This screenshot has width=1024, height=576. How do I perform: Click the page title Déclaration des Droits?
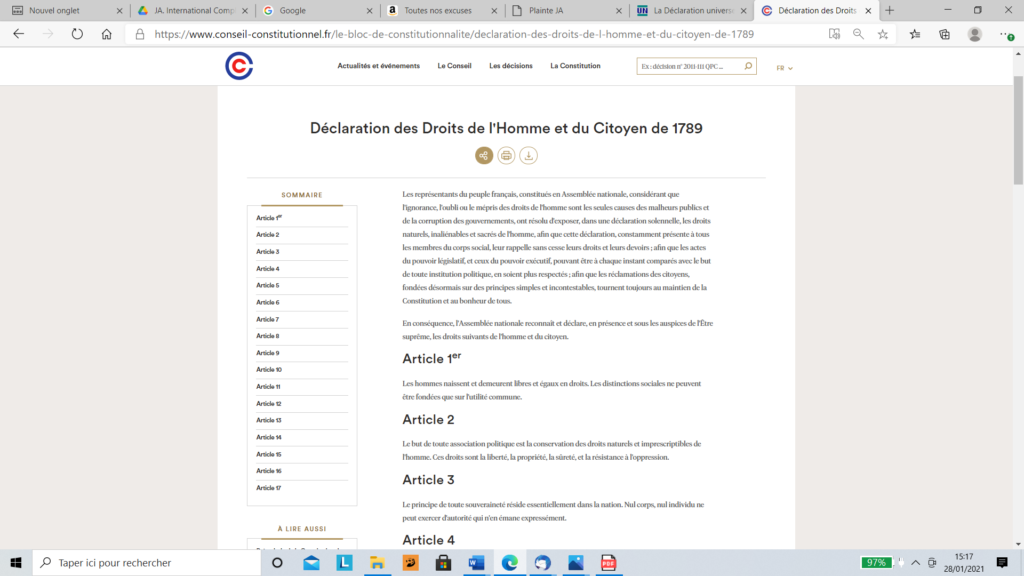506,128
